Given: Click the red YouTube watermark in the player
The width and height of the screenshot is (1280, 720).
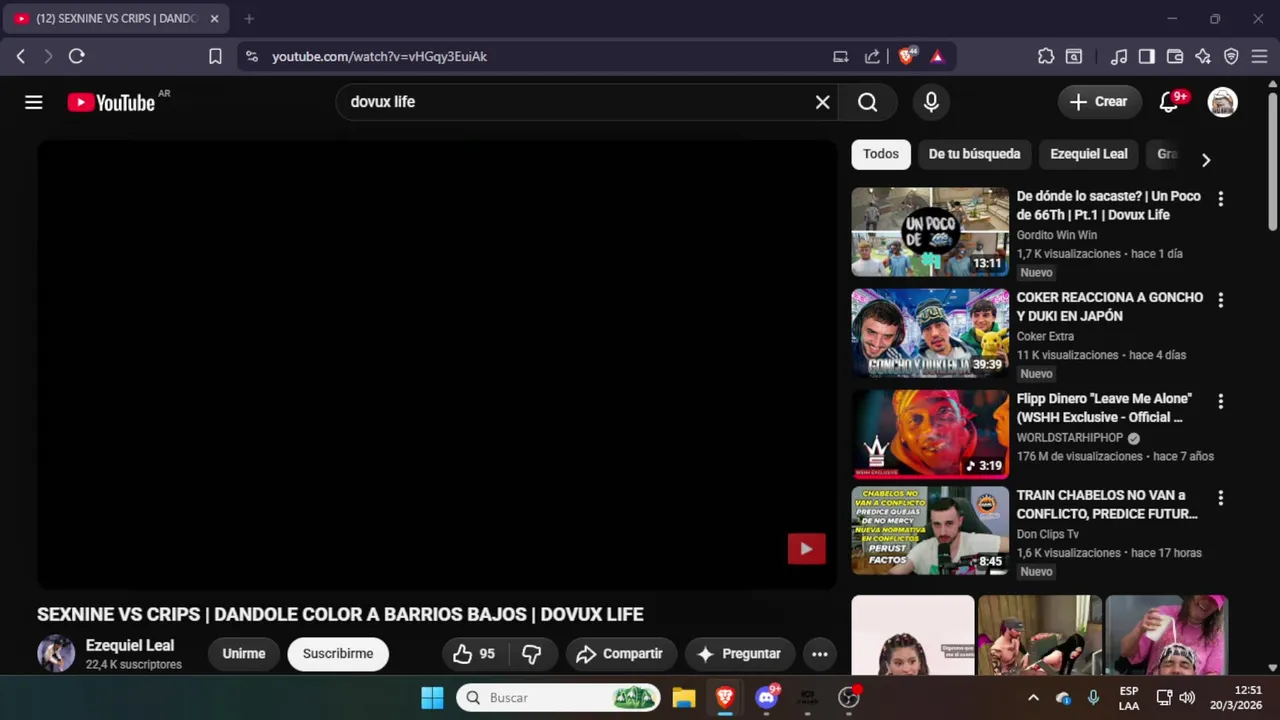Looking at the screenshot, I should coord(806,548).
